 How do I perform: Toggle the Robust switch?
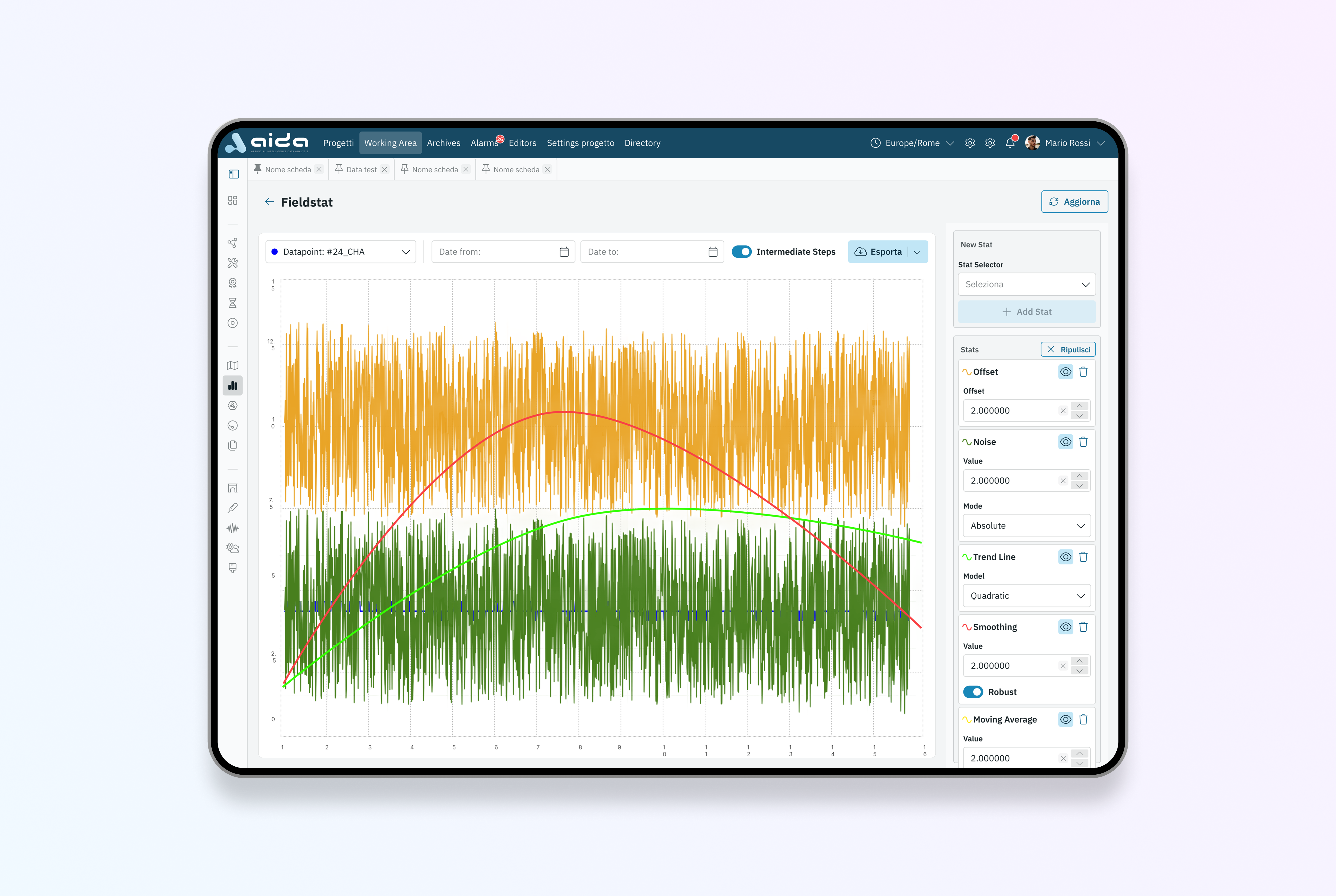(973, 692)
